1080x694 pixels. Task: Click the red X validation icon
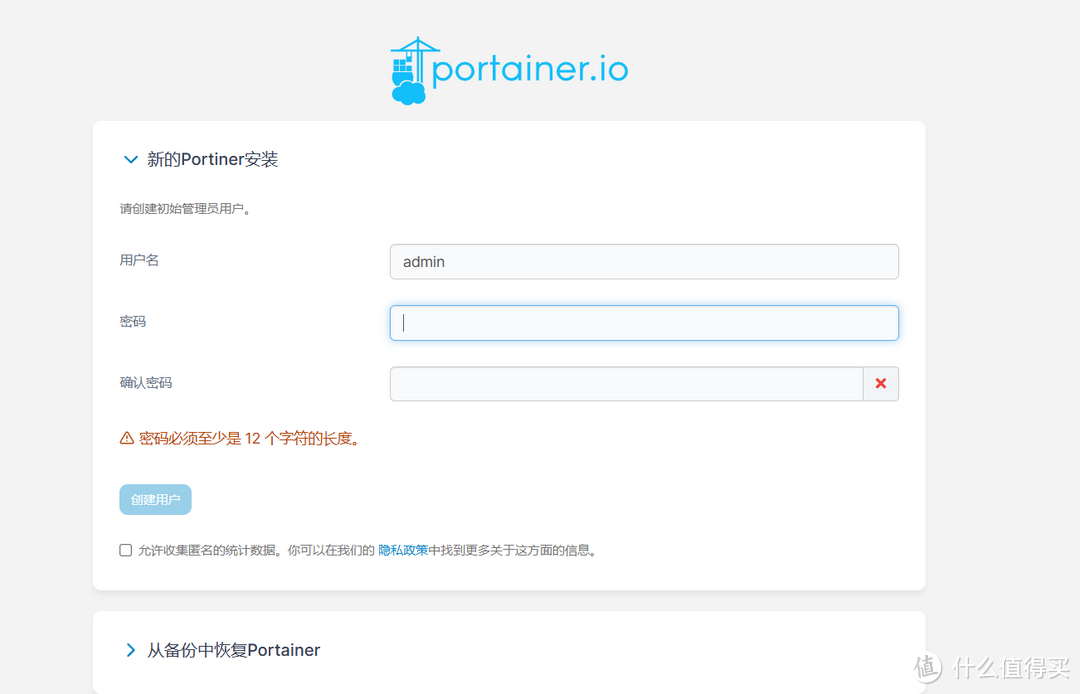pyautogui.click(x=880, y=383)
